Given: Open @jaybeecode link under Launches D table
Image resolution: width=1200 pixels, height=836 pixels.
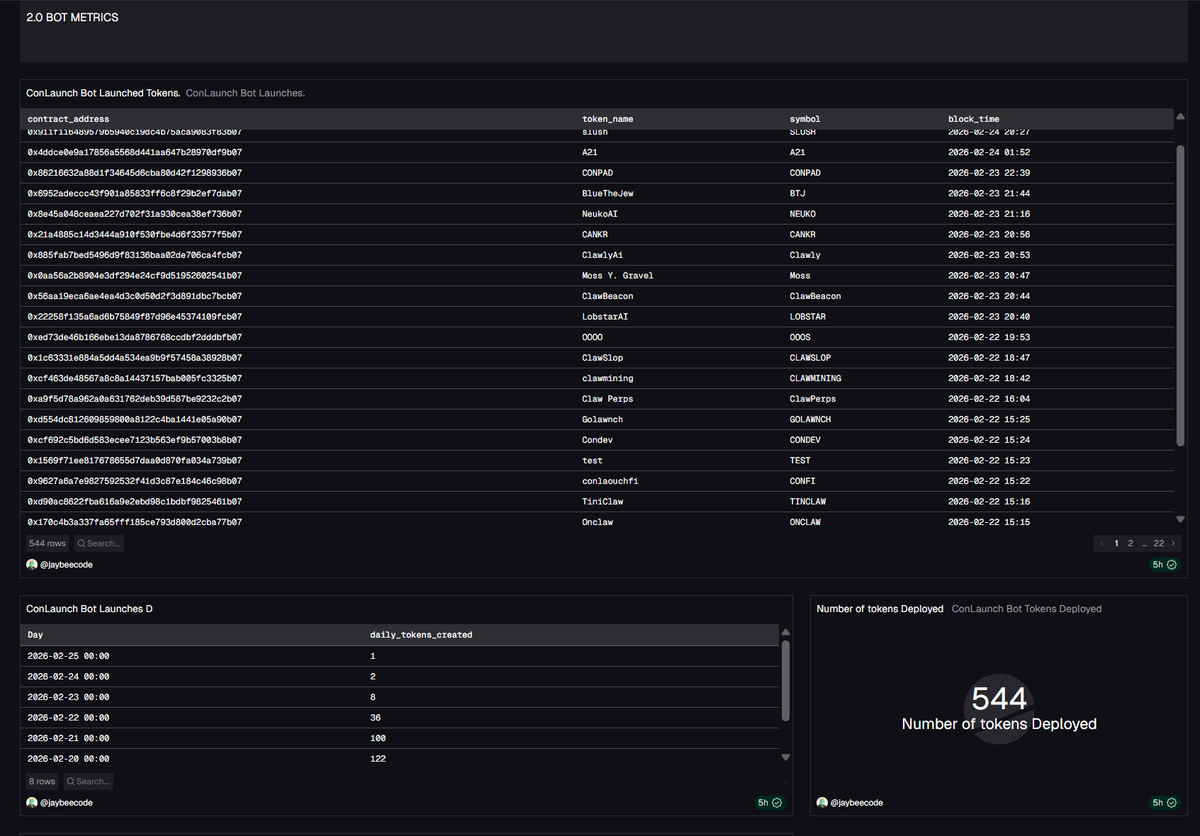Looking at the screenshot, I should click(x=67, y=803).
